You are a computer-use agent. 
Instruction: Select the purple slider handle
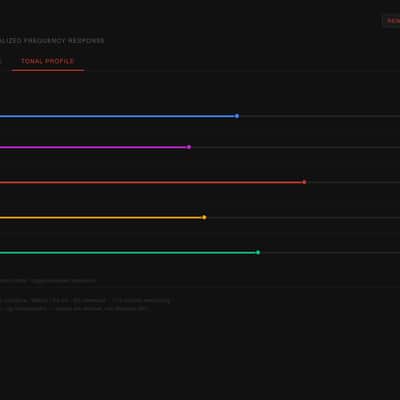(189, 147)
